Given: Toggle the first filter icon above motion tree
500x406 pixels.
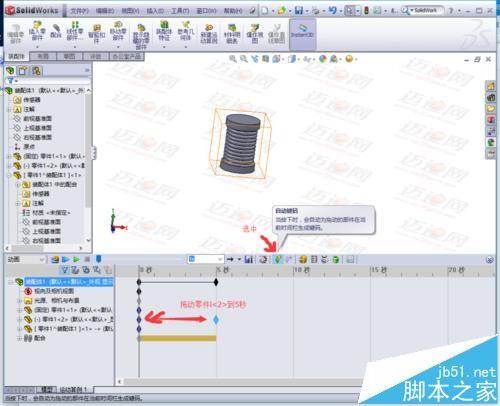Looking at the screenshot, I should (65, 270).
